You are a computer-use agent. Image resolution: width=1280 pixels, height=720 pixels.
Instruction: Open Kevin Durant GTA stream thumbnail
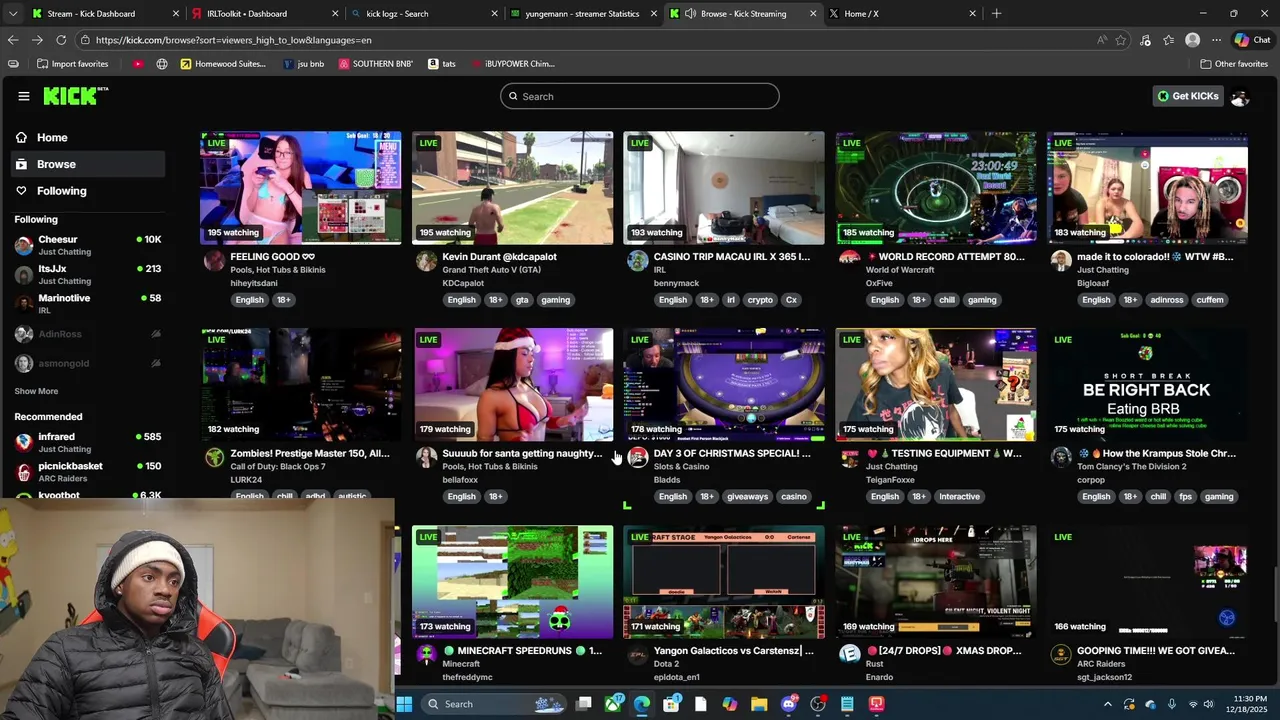512,188
